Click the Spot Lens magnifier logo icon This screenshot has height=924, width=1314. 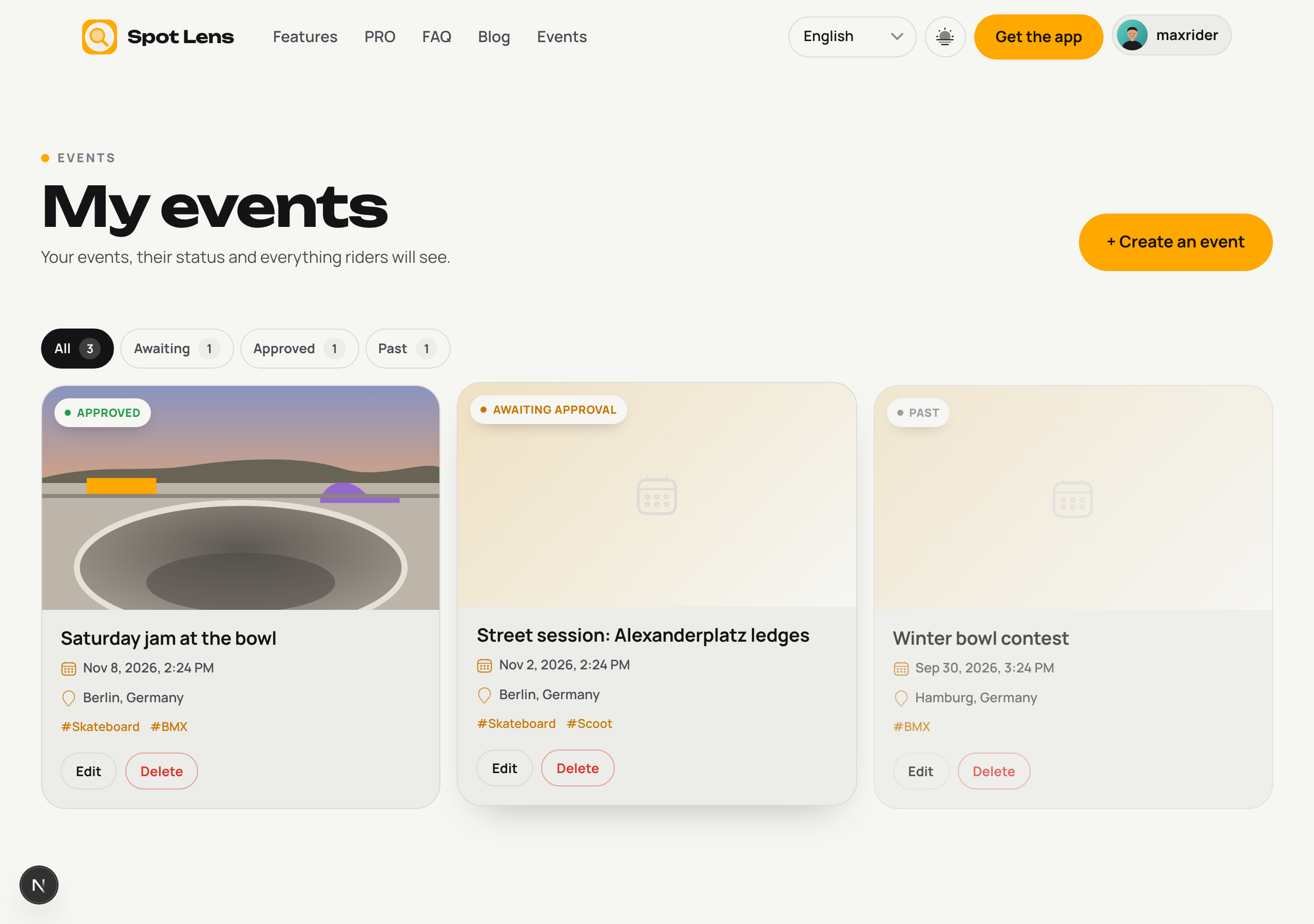pyautogui.click(x=100, y=36)
